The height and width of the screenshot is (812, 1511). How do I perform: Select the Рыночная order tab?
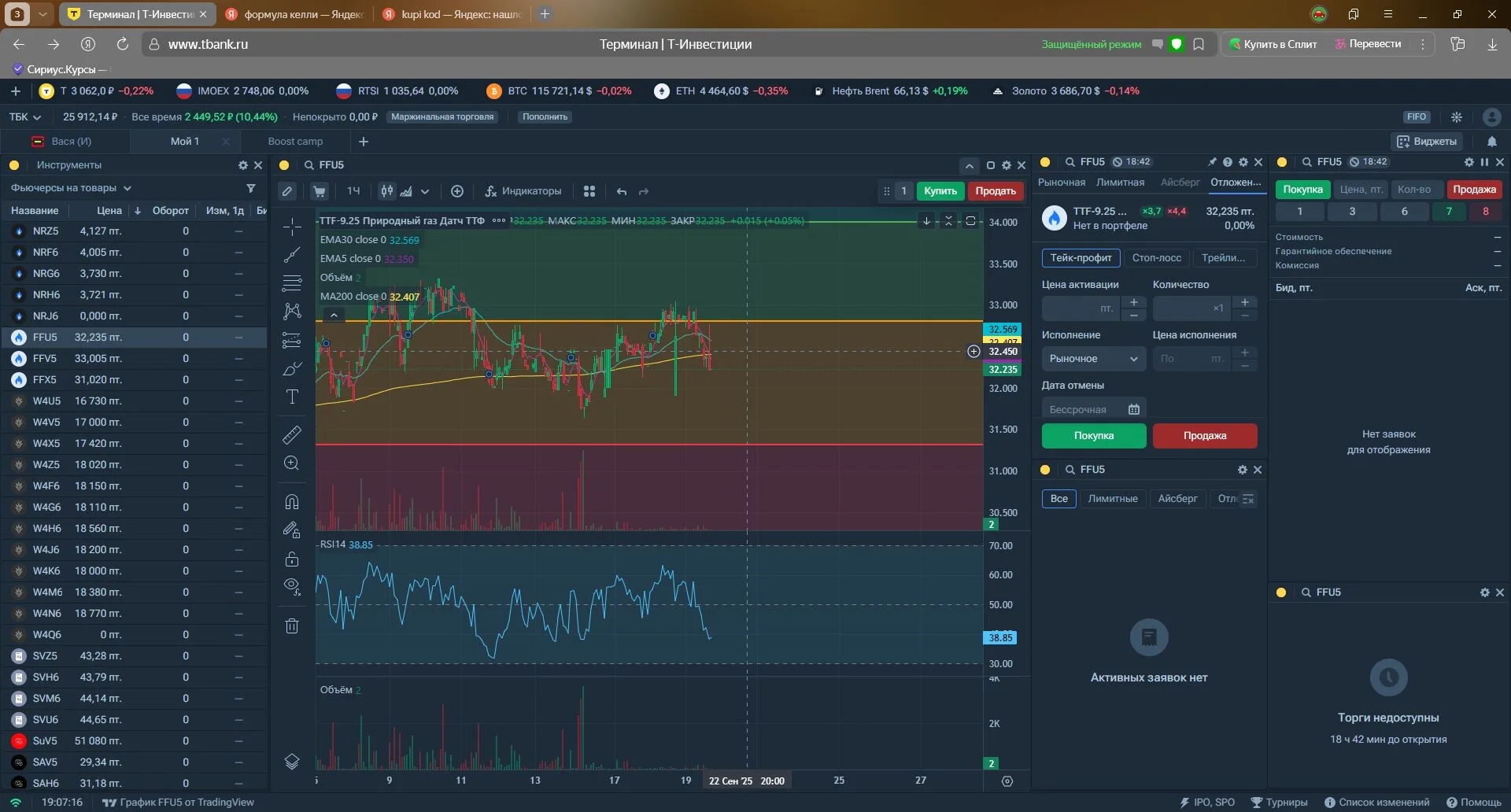[x=1061, y=183]
